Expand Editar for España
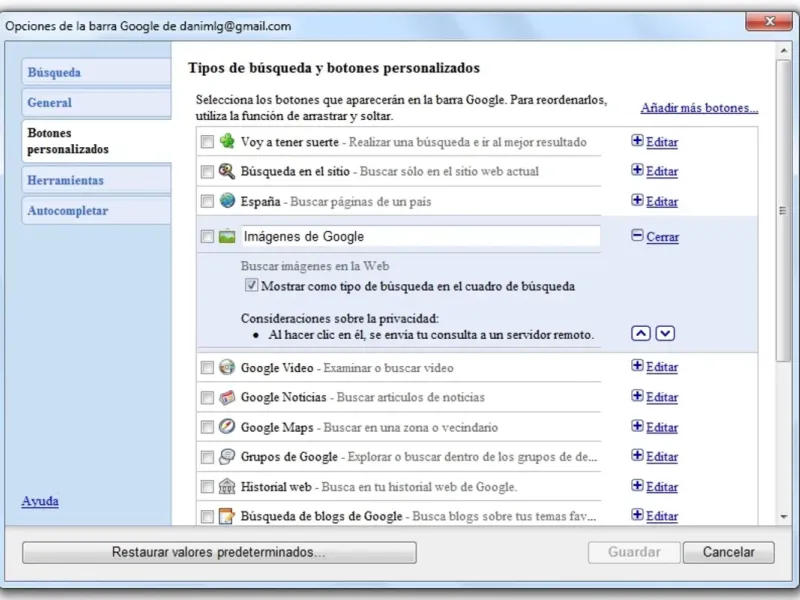Image resolution: width=800 pixels, height=600 pixels. [655, 201]
